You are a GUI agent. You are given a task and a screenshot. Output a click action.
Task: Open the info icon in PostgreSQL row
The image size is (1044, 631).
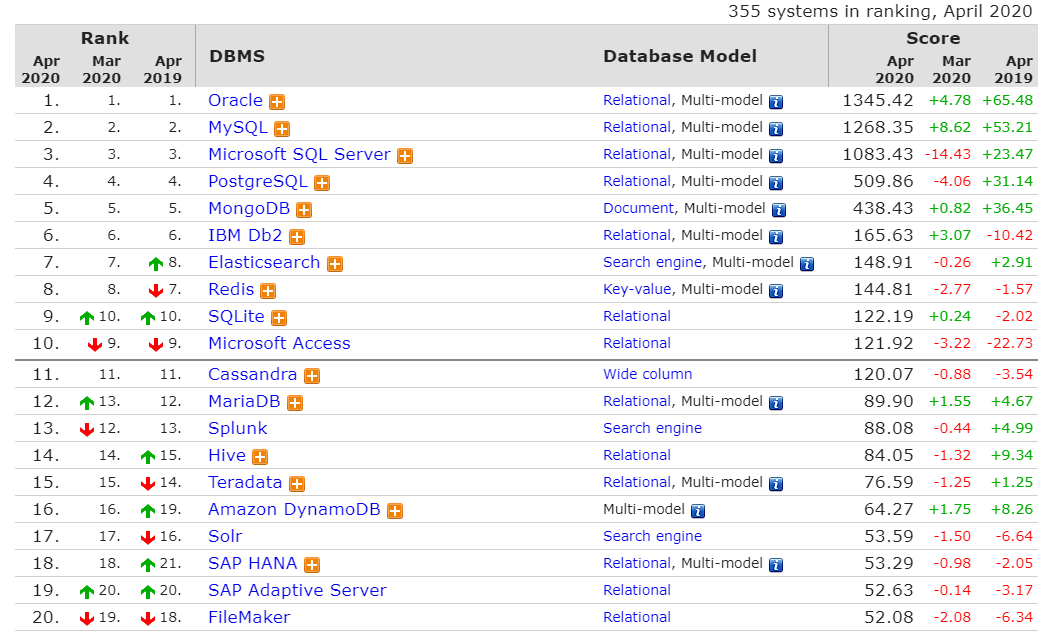click(x=776, y=183)
